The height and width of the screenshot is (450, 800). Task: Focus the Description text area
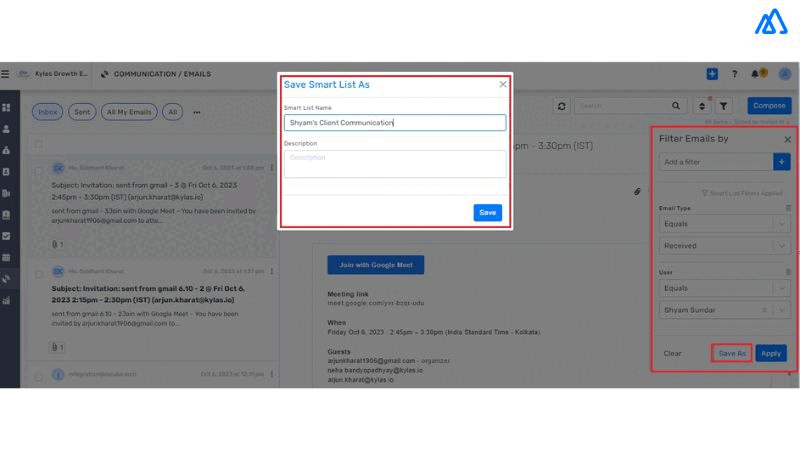coord(395,164)
